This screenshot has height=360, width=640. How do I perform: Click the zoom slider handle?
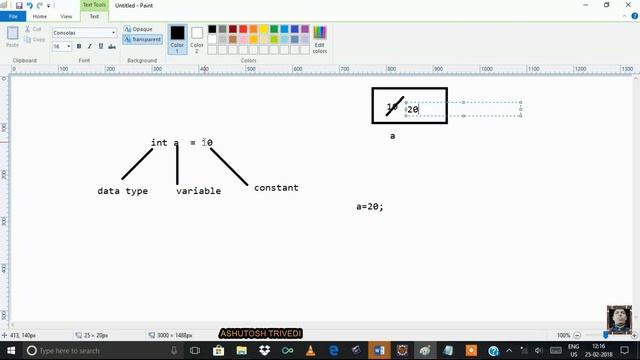[x=606, y=335]
